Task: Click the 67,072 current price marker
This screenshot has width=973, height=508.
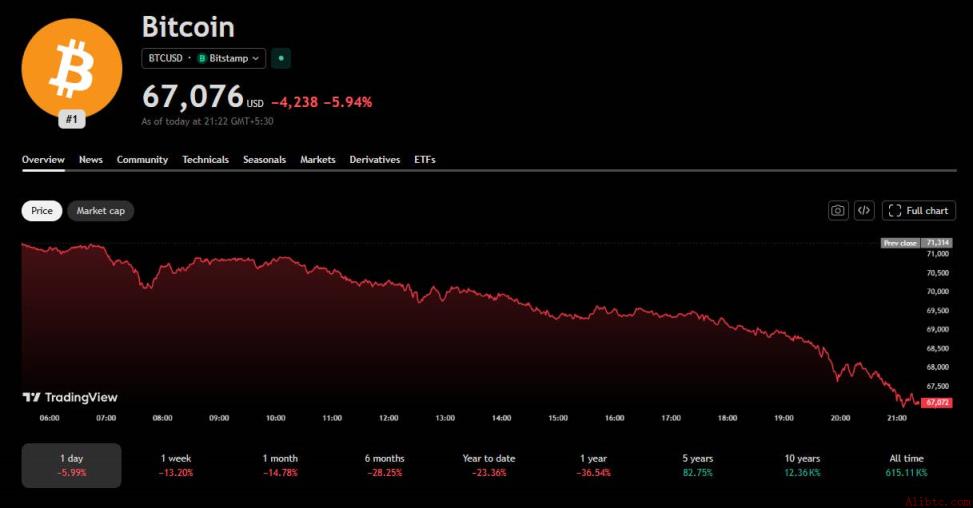Action: 937,403
